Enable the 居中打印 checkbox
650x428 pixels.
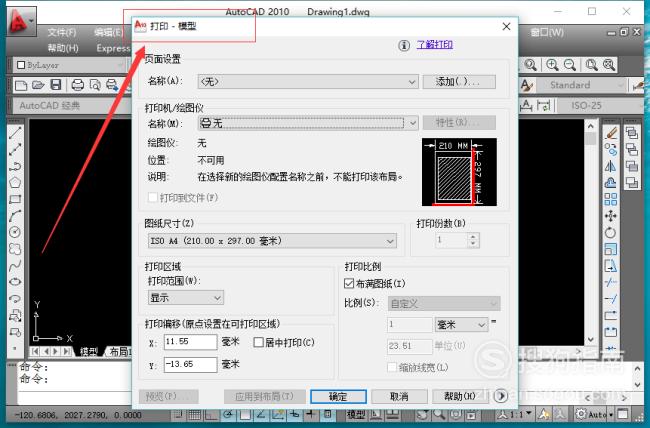click(258, 343)
